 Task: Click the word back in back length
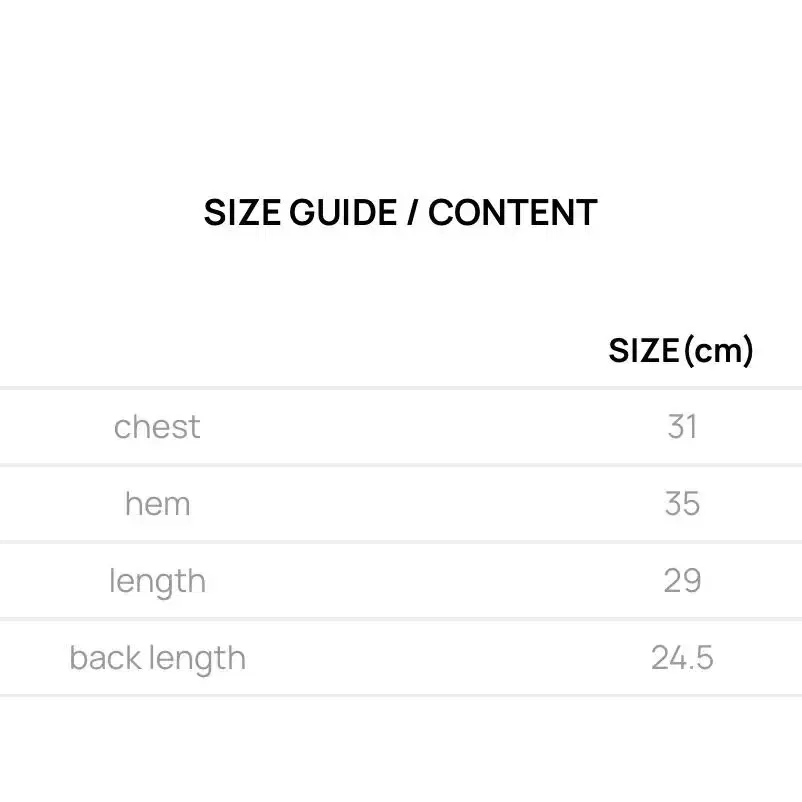[x=106, y=658]
